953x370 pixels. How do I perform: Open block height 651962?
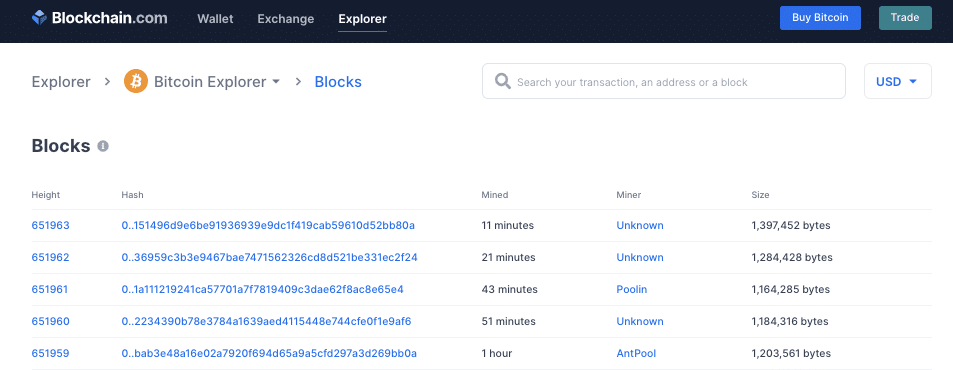pyautogui.click(x=50, y=258)
